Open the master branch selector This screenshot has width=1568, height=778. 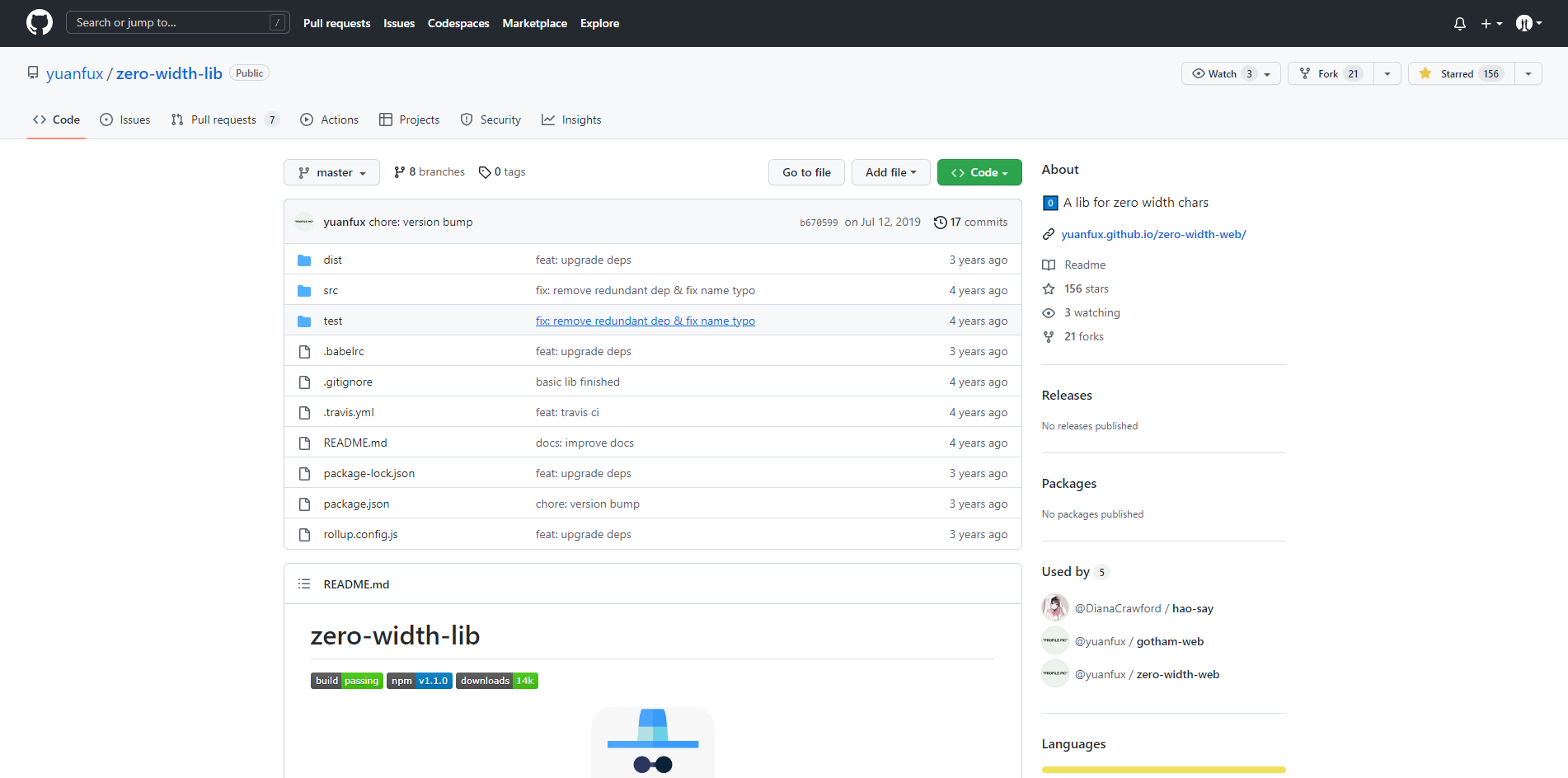click(x=331, y=172)
